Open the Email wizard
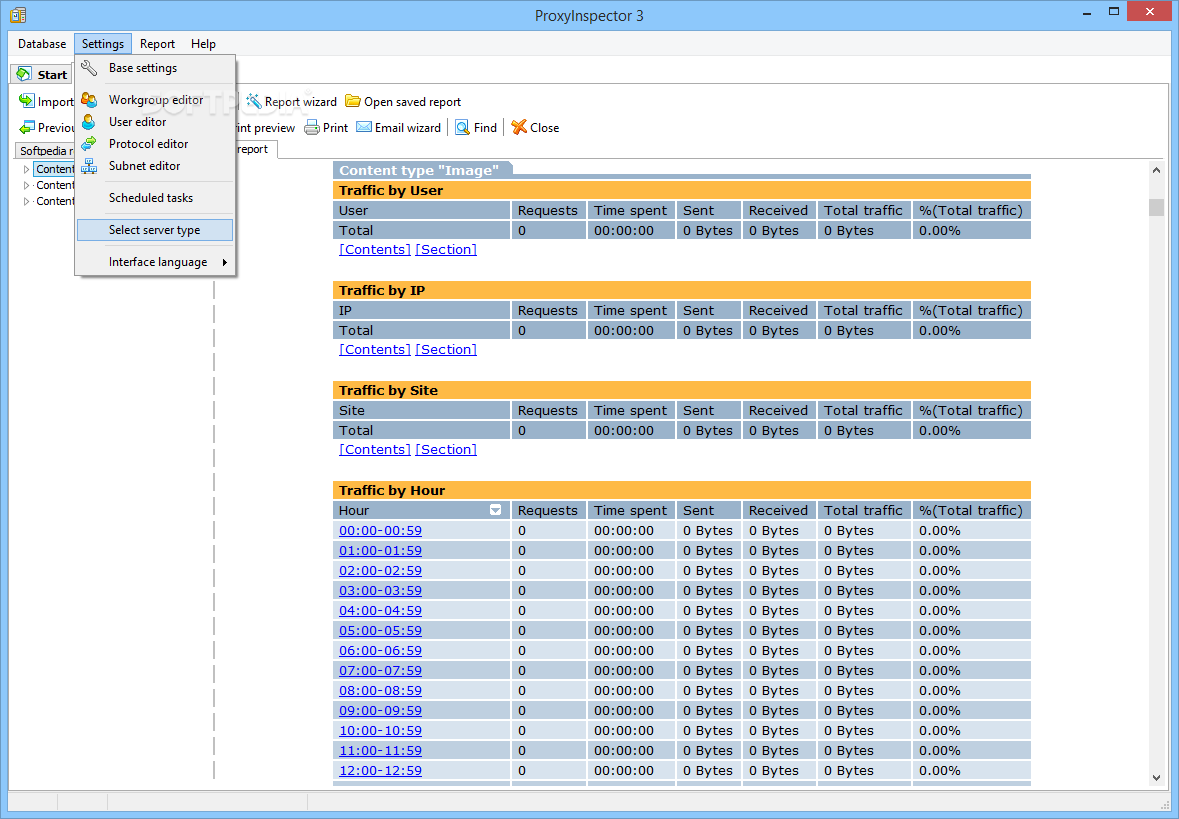Viewport: 1179px width, 819px height. coord(398,128)
